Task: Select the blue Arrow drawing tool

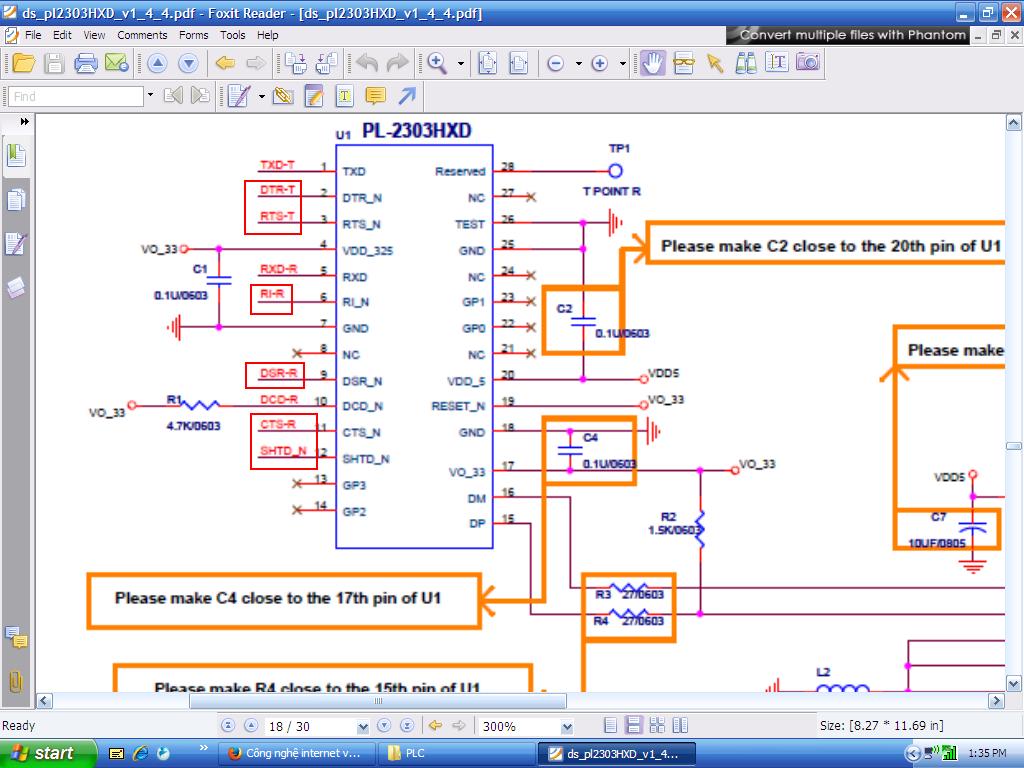Action: 406,96
